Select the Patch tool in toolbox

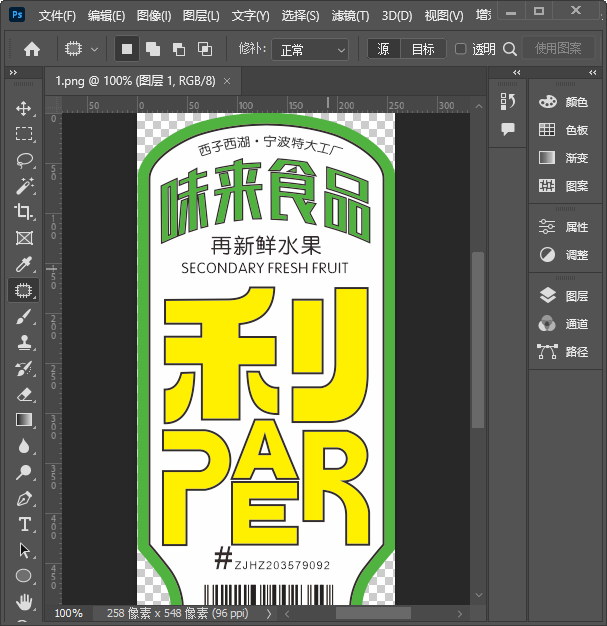tap(24, 290)
